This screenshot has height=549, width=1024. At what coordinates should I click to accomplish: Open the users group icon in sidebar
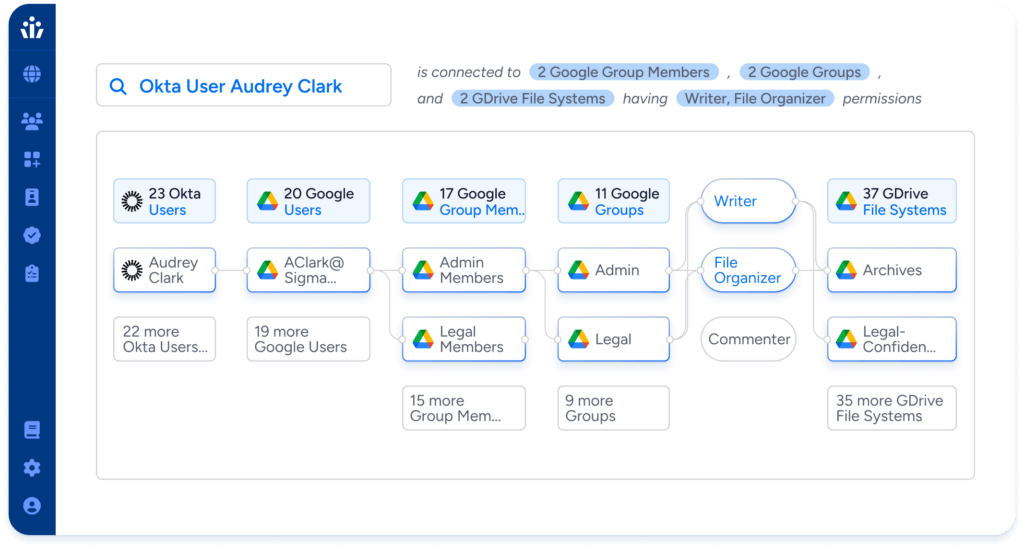[32, 122]
